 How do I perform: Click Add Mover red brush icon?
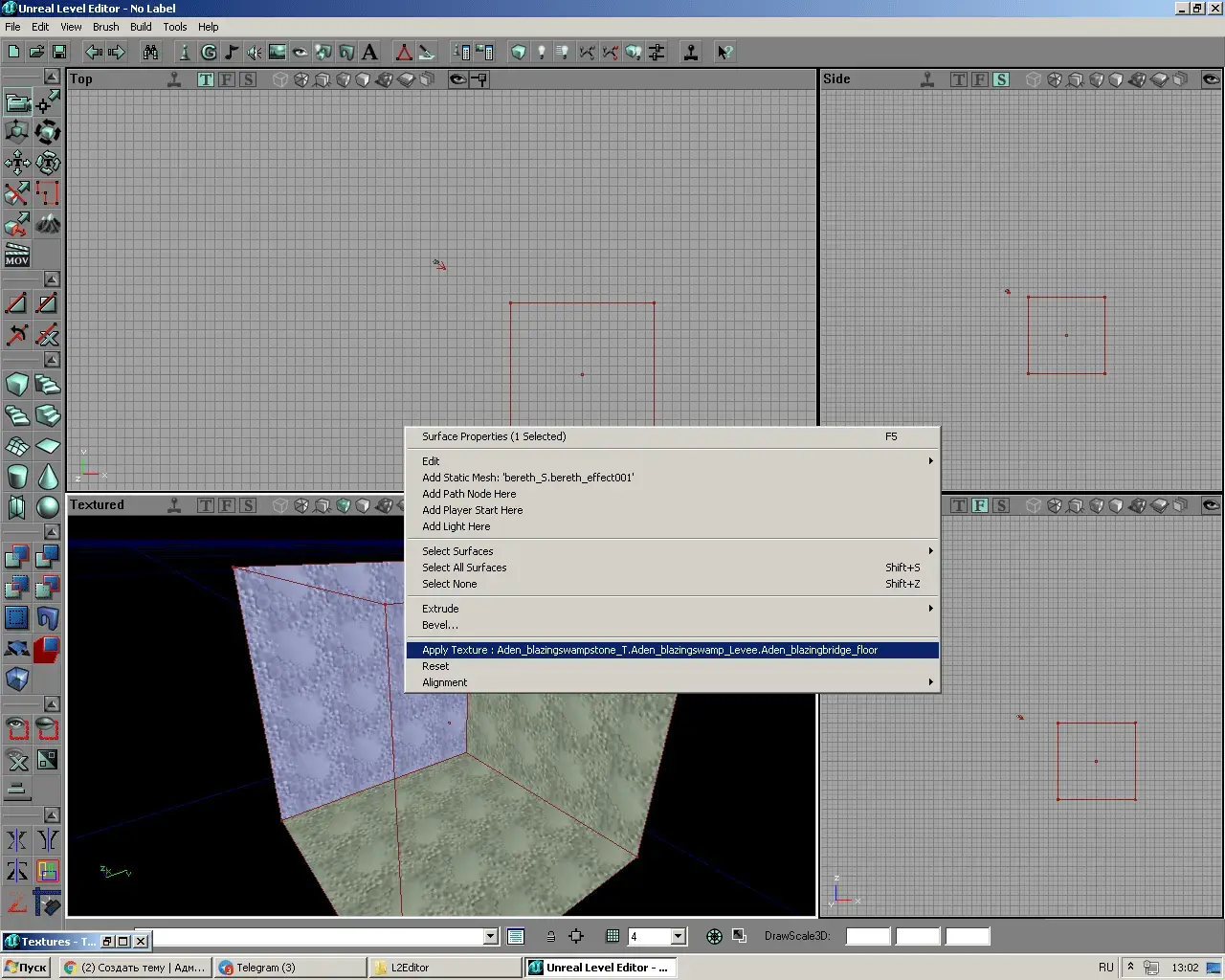(x=48, y=648)
